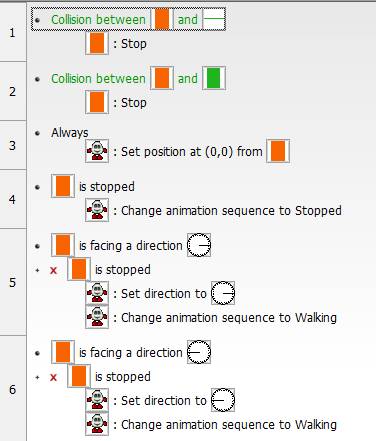The width and height of the screenshot is (376, 441).
Task: Select the green object icon in event 2 condition
Action: (214, 79)
